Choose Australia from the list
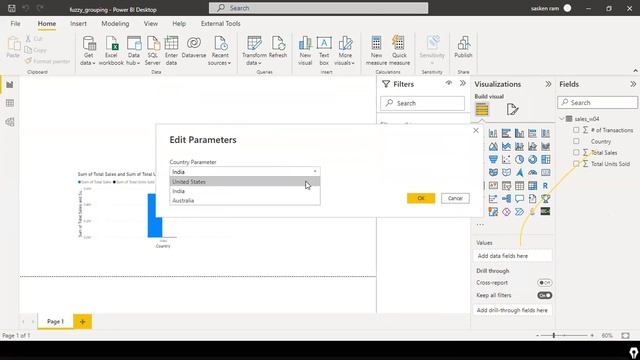 tap(245, 200)
